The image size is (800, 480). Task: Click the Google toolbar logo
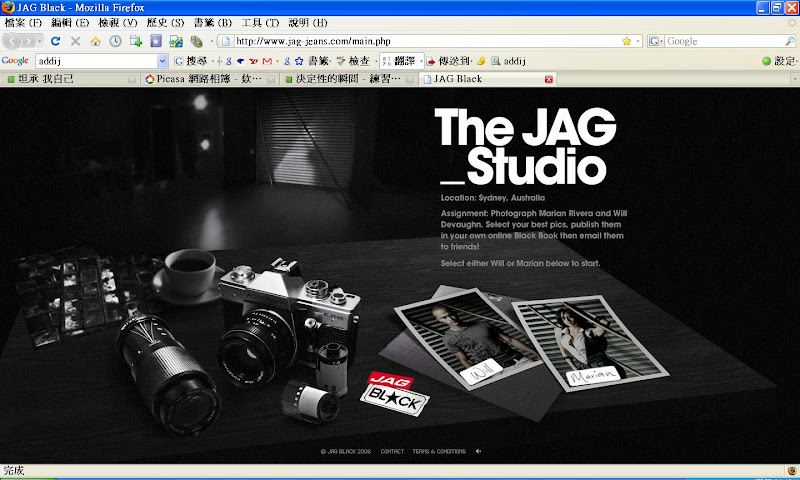click(x=15, y=61)
